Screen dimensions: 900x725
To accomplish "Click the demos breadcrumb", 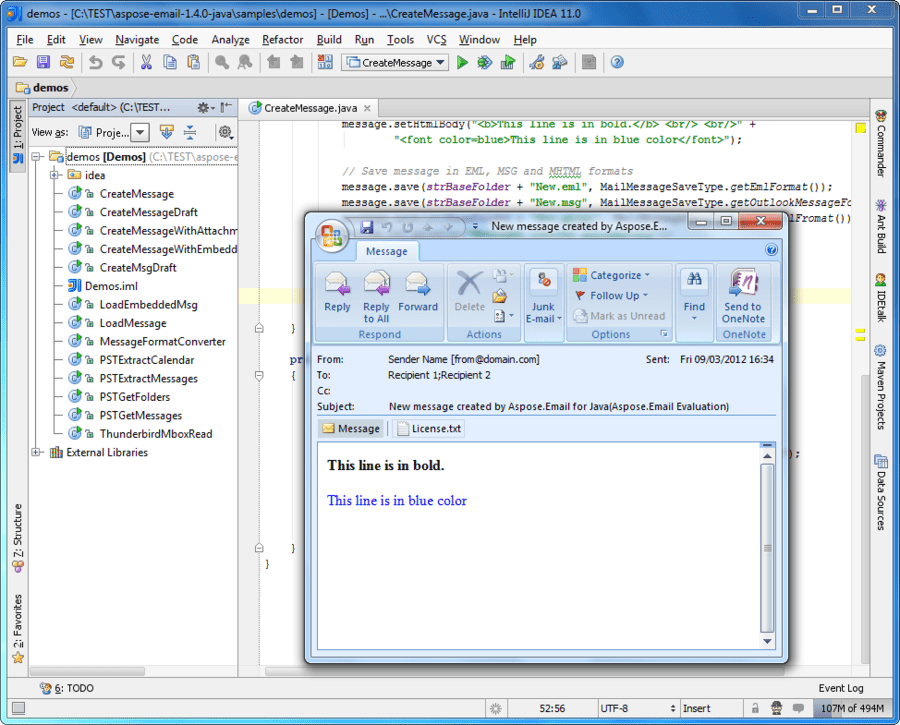I will coord(44,87).
